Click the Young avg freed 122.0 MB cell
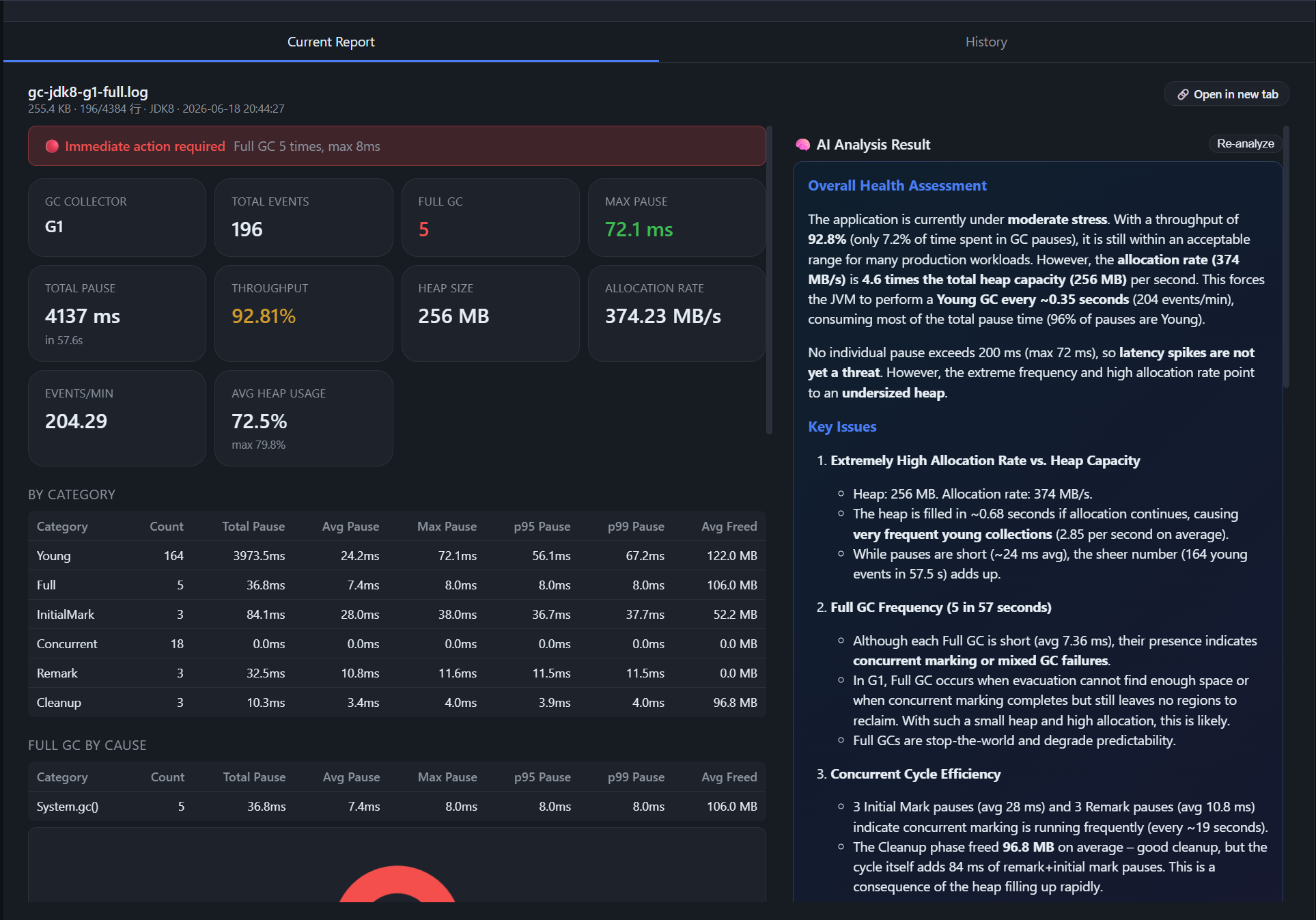1316x920 pixels. point(731,556)
